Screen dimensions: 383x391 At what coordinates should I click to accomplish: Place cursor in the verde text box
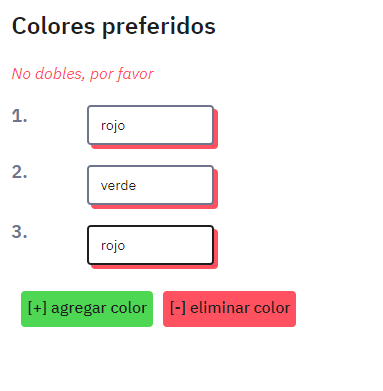pos(150,185)
